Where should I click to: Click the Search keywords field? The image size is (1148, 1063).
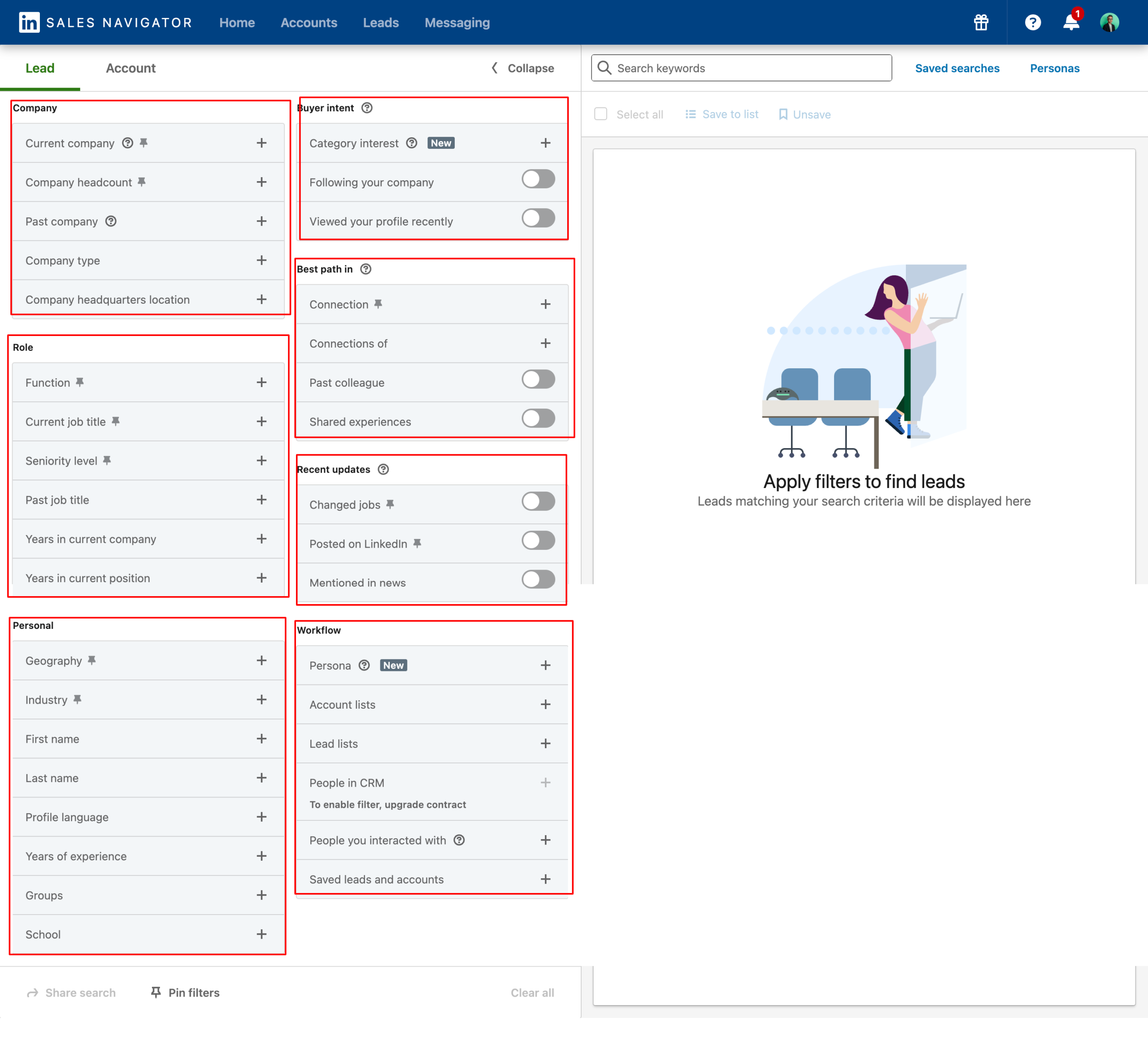(x=741, y=68)
